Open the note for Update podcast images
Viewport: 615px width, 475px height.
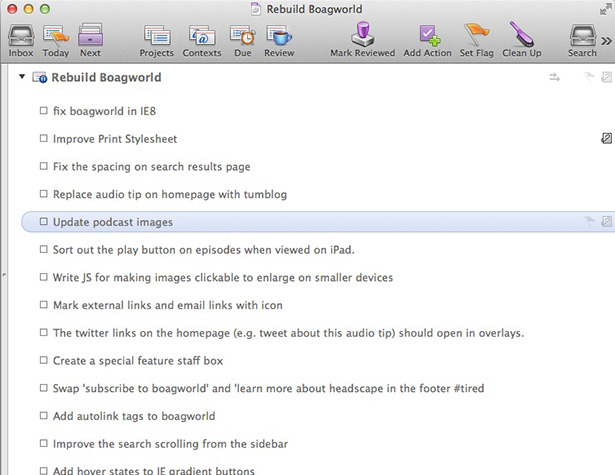pyautogui.click(x=606, y=221)
